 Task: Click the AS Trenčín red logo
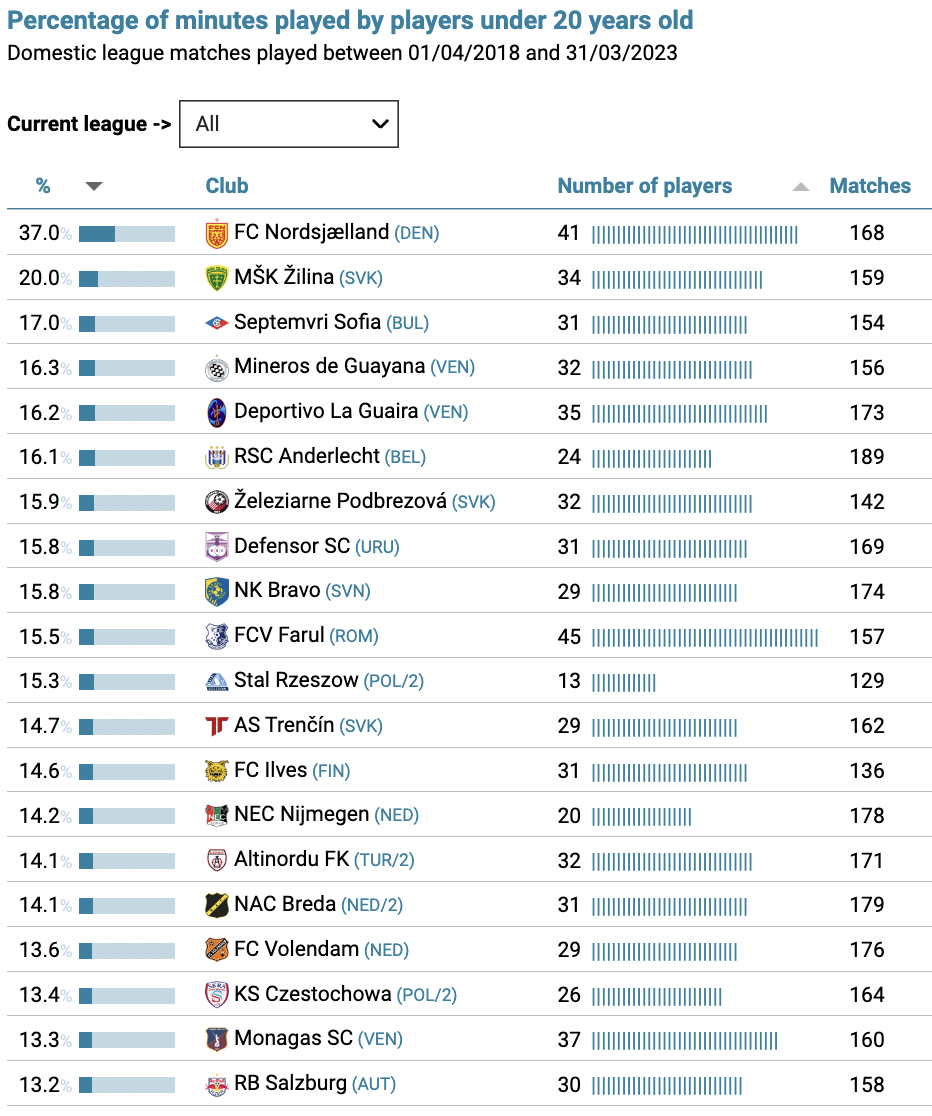pos(216,726)
